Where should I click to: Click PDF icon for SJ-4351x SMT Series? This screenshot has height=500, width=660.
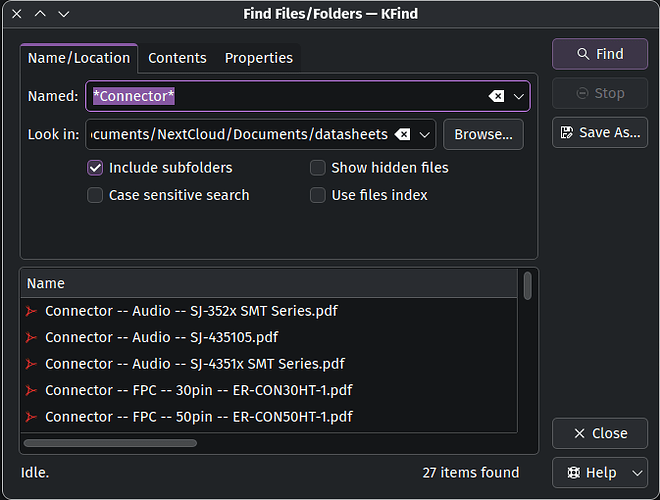click(x=32, y=364)
